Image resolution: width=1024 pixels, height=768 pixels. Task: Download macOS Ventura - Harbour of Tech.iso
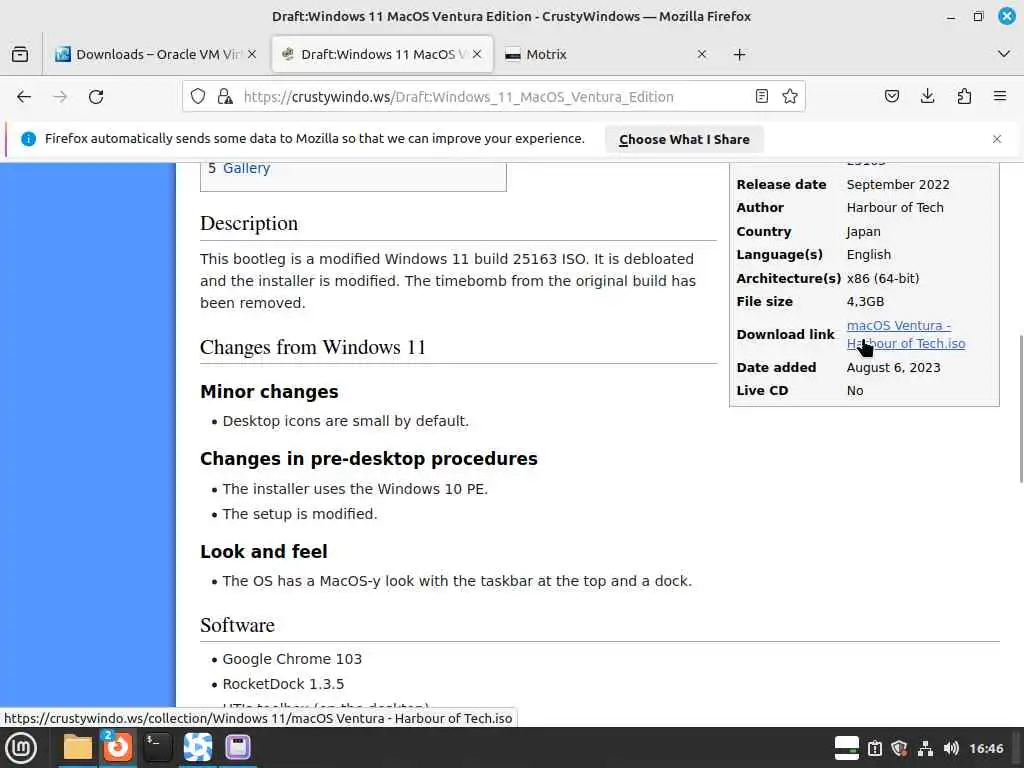coord(905,334)
